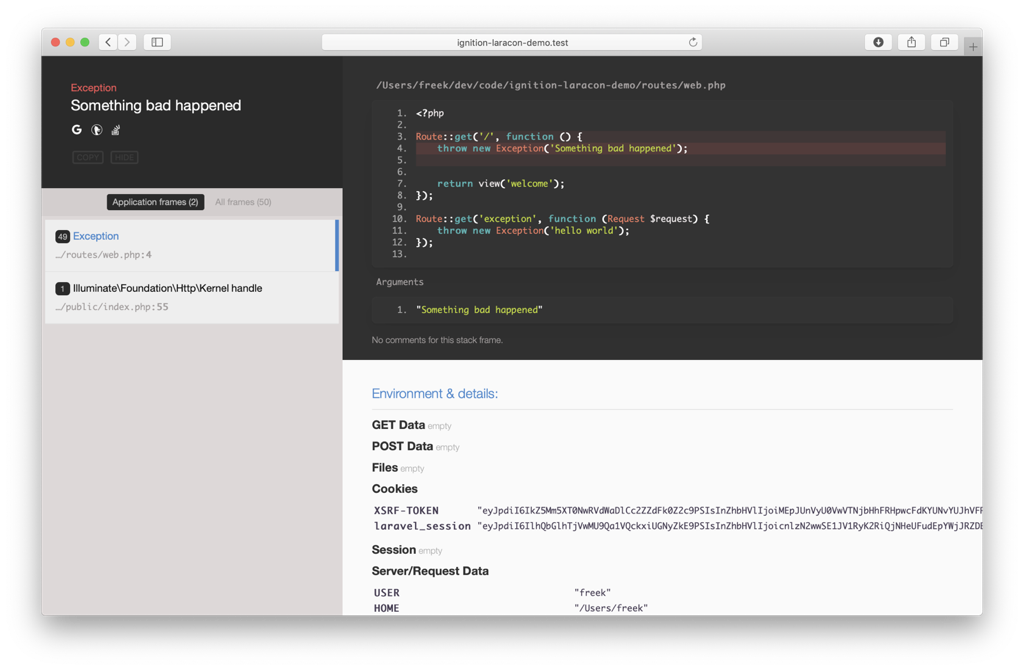This screenshot has width=1024, height=670.
Task: Click the highlighted code line 4 throw statement
Action: click(x=680, y=148)
